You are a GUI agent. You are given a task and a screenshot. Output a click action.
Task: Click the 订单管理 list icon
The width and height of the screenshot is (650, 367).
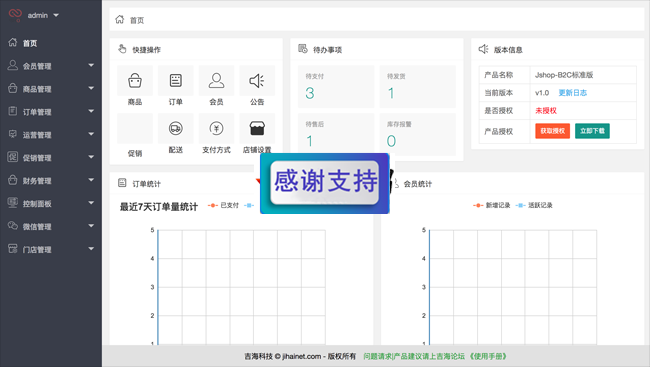point(13,111)
